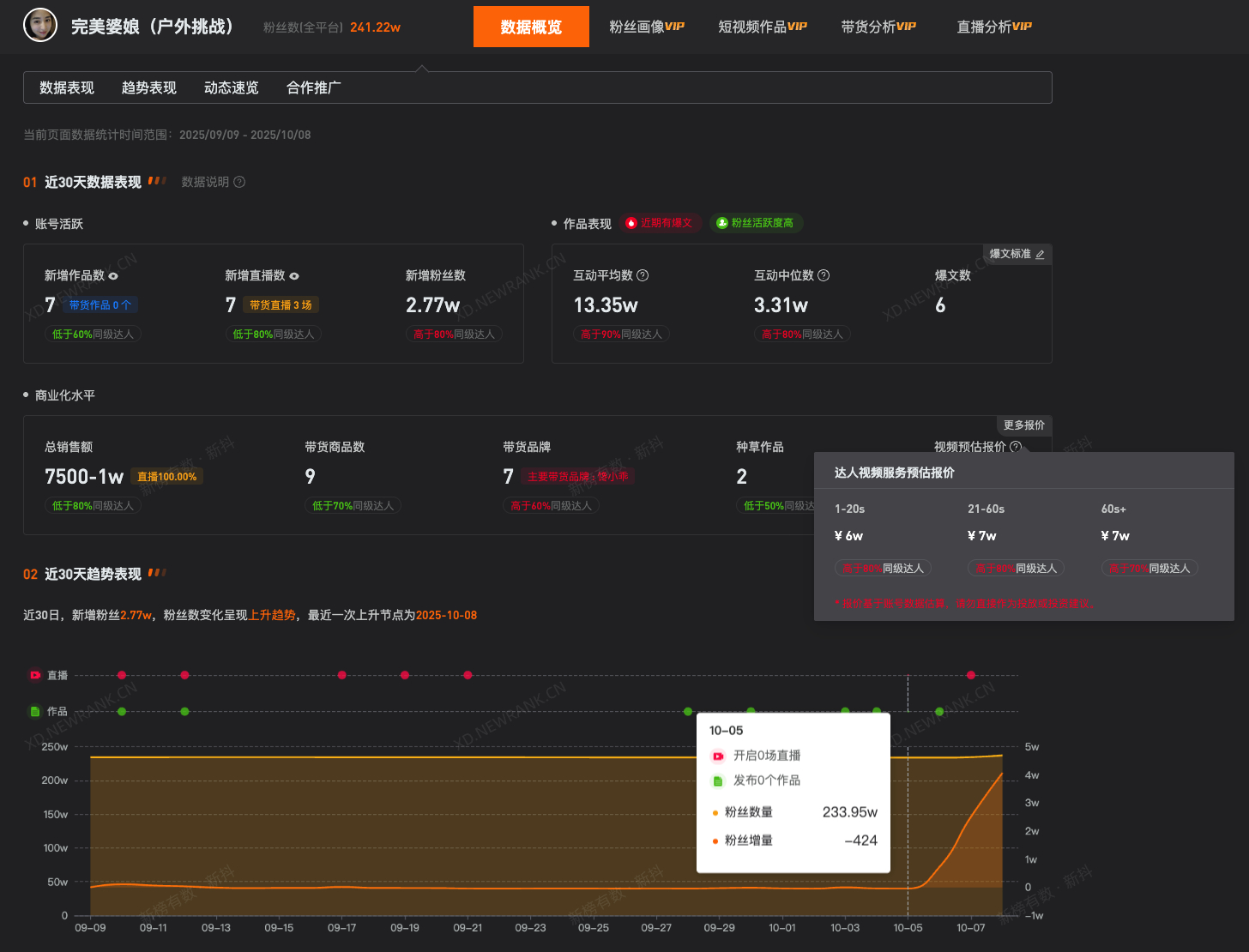The width and height of the screenshot is (1249, 952).
Task: Switch to the 粉丝画像 VIP tab
Action: coord(647,27)
